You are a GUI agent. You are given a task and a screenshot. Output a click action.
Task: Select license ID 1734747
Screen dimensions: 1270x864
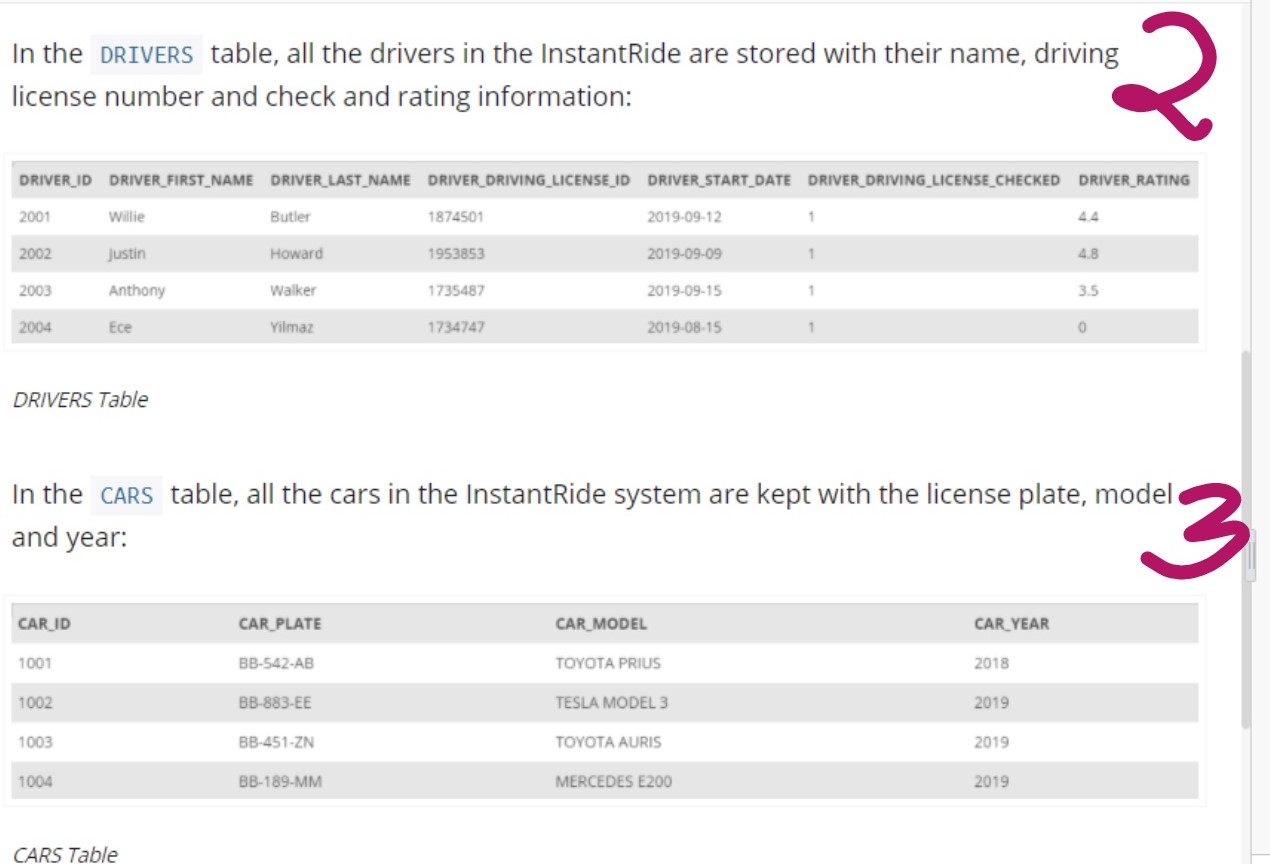coord(456,327)
